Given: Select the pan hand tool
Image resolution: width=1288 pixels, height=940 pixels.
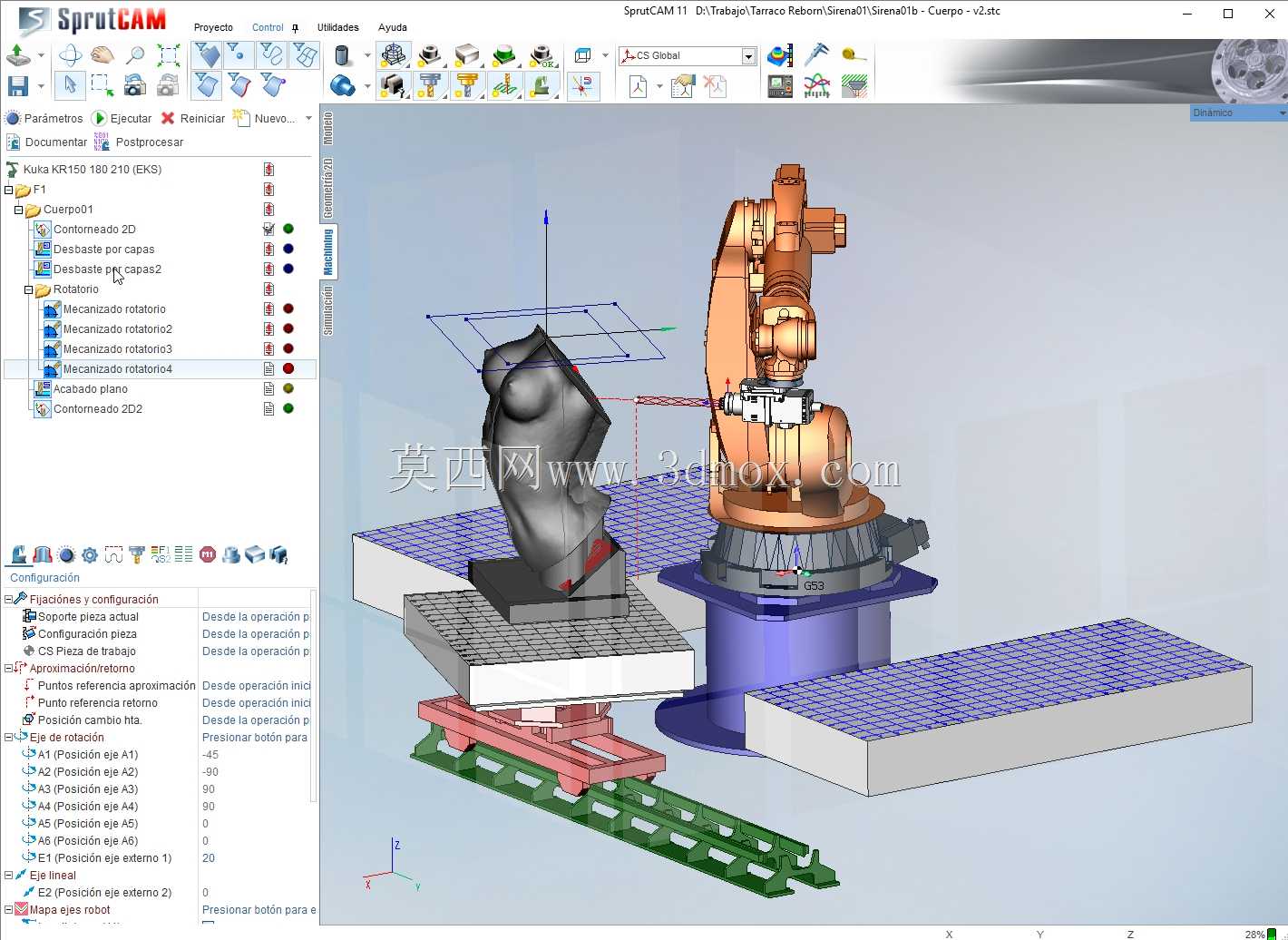Looking at the screenshot, I should (102, 55).
